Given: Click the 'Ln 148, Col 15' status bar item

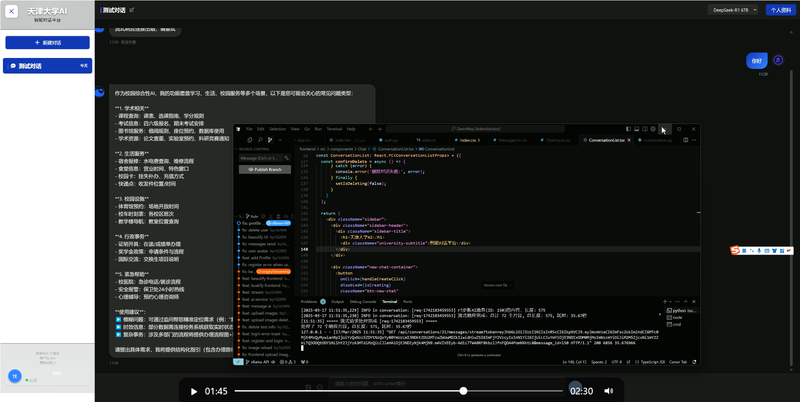Looking at the screenshot, I should click(574, 362).
